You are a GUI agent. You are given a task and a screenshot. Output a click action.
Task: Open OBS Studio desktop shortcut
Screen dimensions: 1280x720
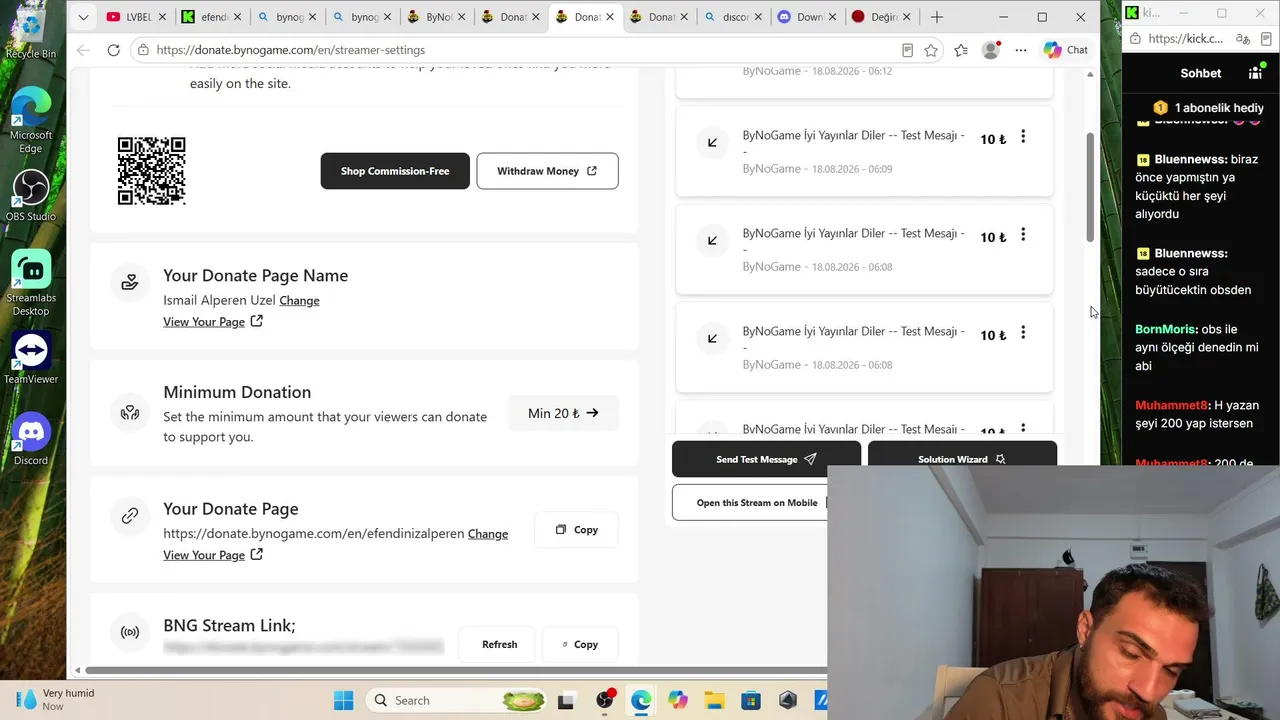[31, 196]
